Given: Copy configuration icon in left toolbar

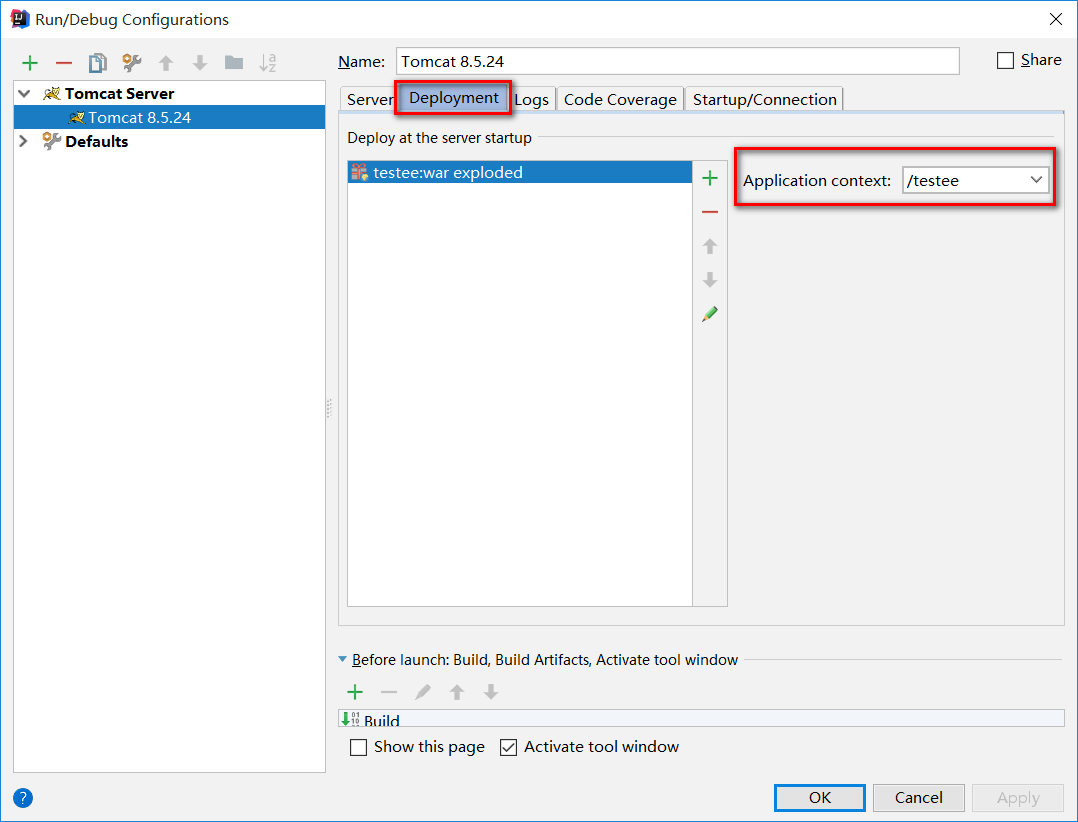Looking at the screenshot, I should [98, 63].
